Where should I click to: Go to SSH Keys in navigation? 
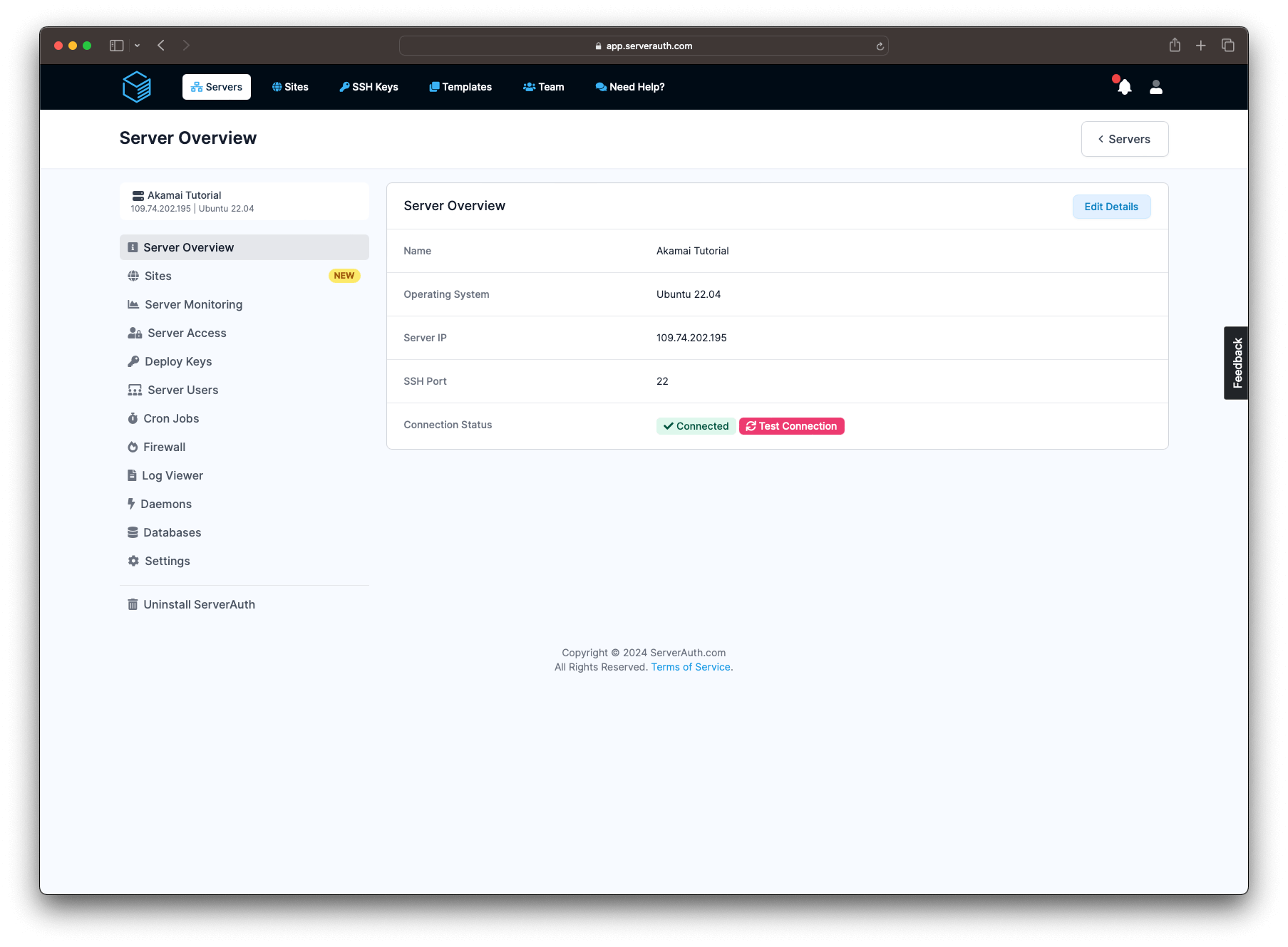pyautogui.click(x=369, y=87)
